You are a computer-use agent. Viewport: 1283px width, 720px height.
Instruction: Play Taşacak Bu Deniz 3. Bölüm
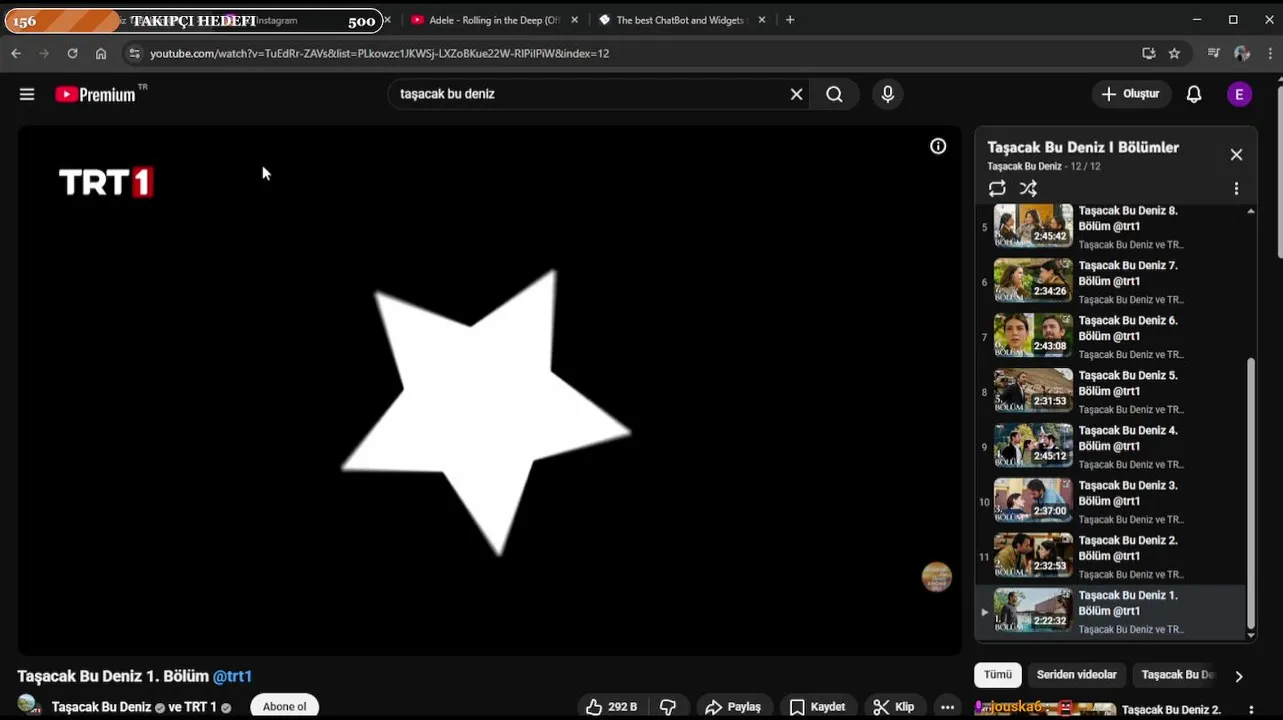1110,502
